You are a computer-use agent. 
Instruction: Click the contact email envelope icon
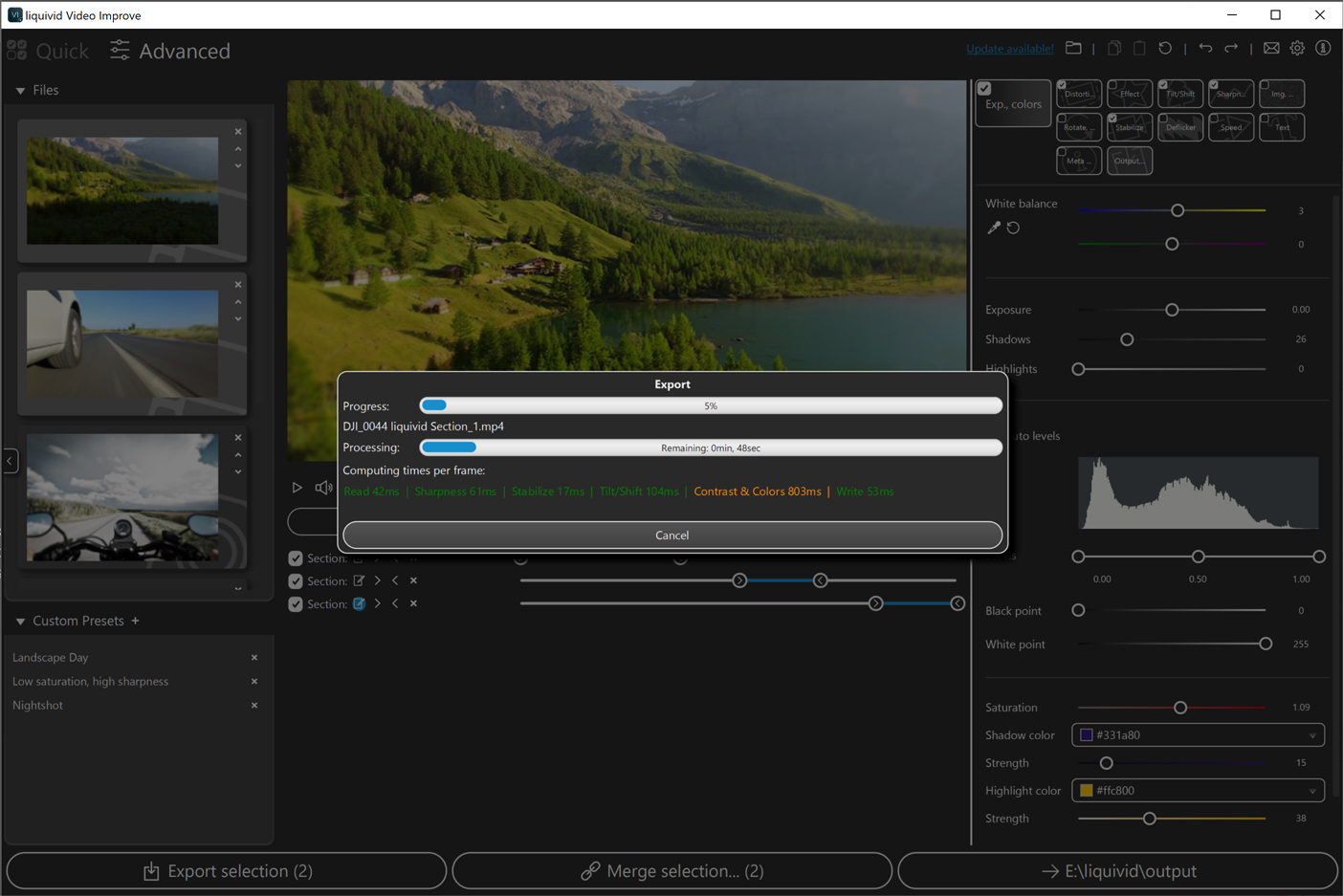coord(1270,47)
